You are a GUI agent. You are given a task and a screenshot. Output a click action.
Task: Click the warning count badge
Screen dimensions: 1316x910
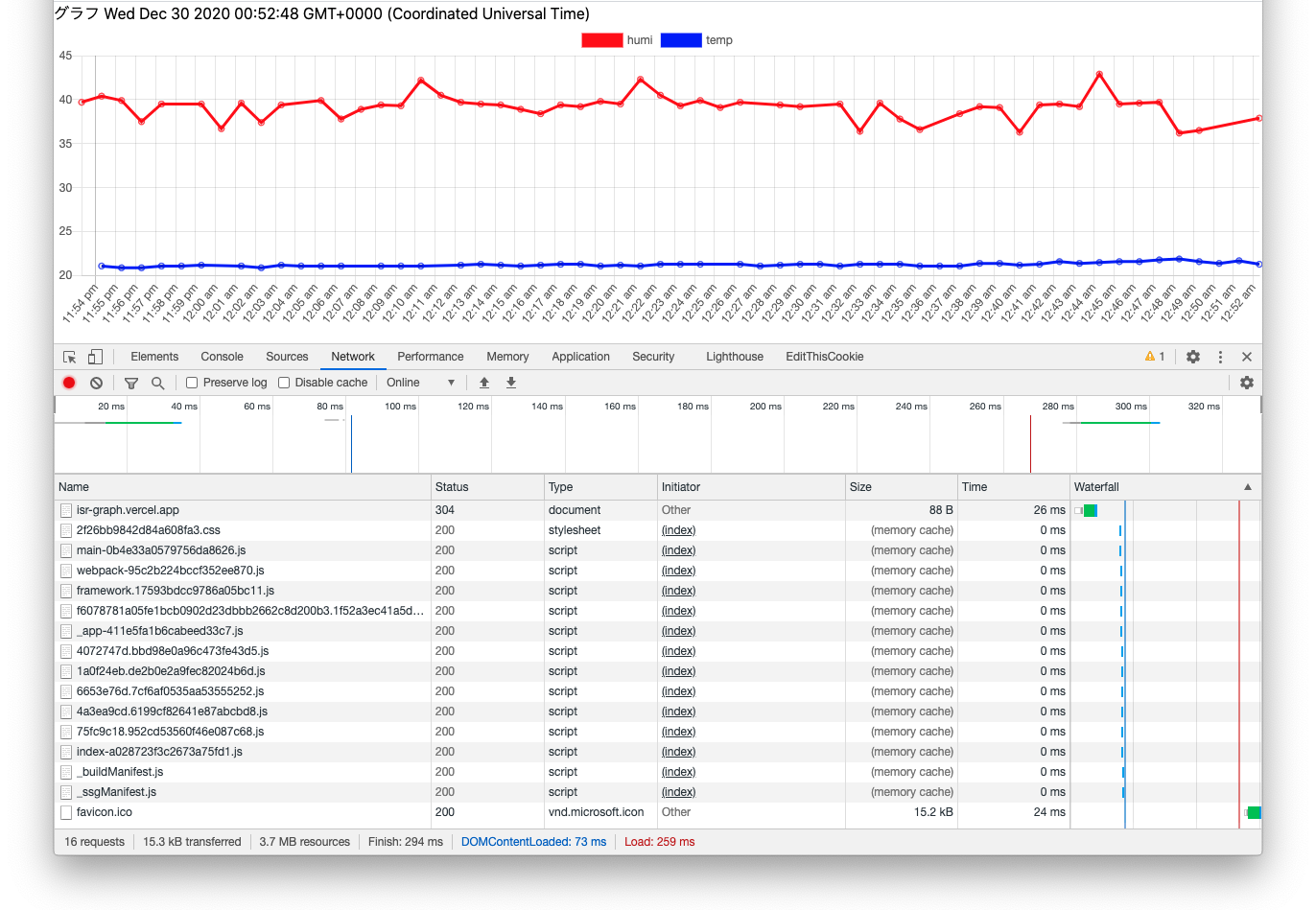click(x=1155, y=357)
